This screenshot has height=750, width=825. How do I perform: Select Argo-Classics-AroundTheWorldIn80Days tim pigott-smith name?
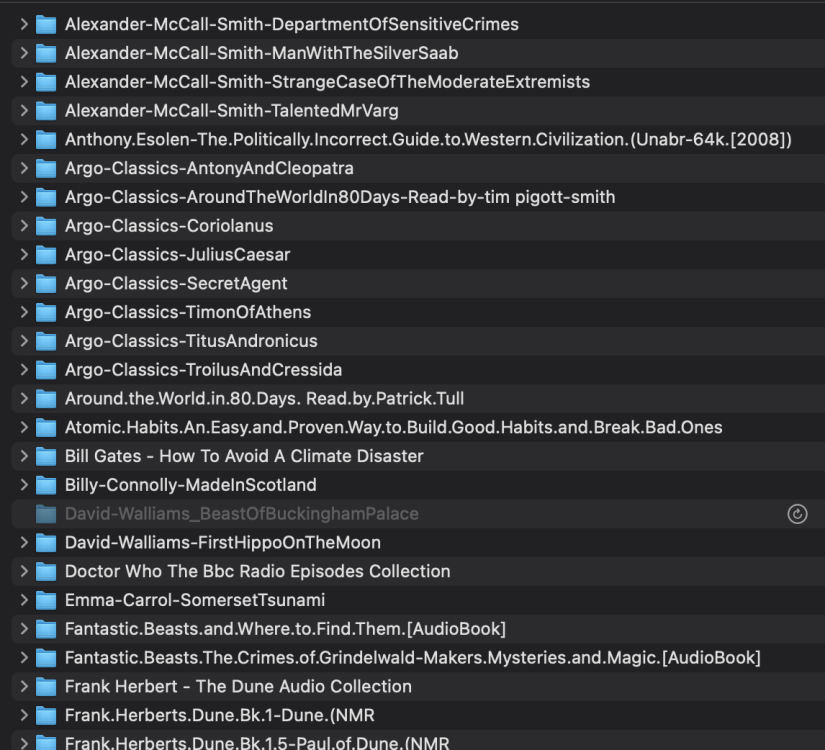[340, 197]
